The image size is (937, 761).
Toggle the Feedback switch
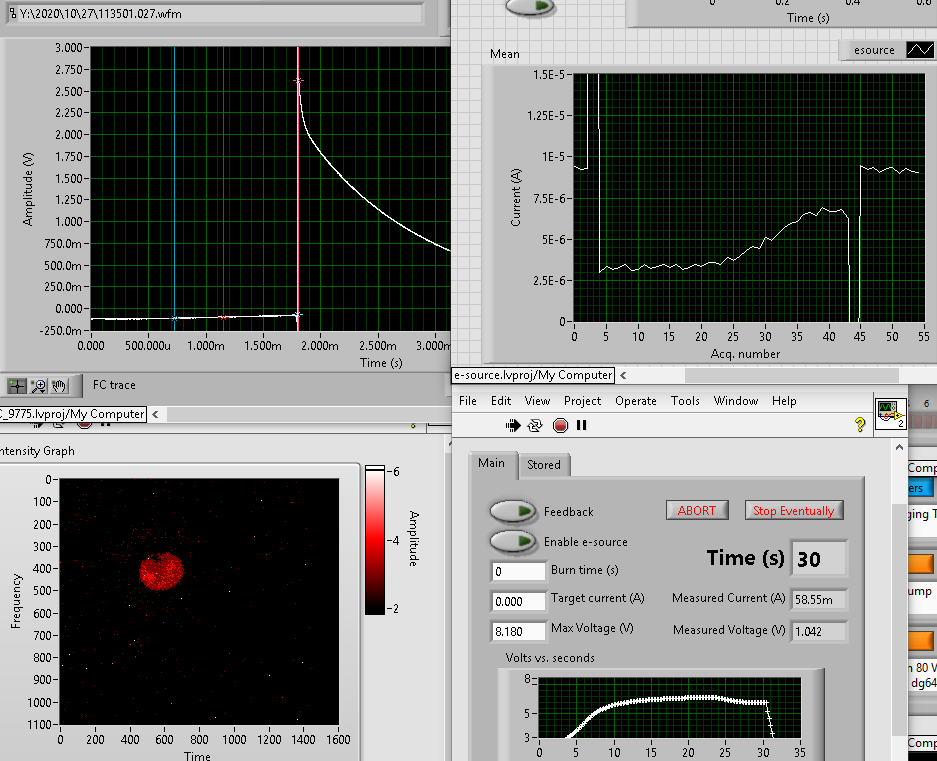513,511
